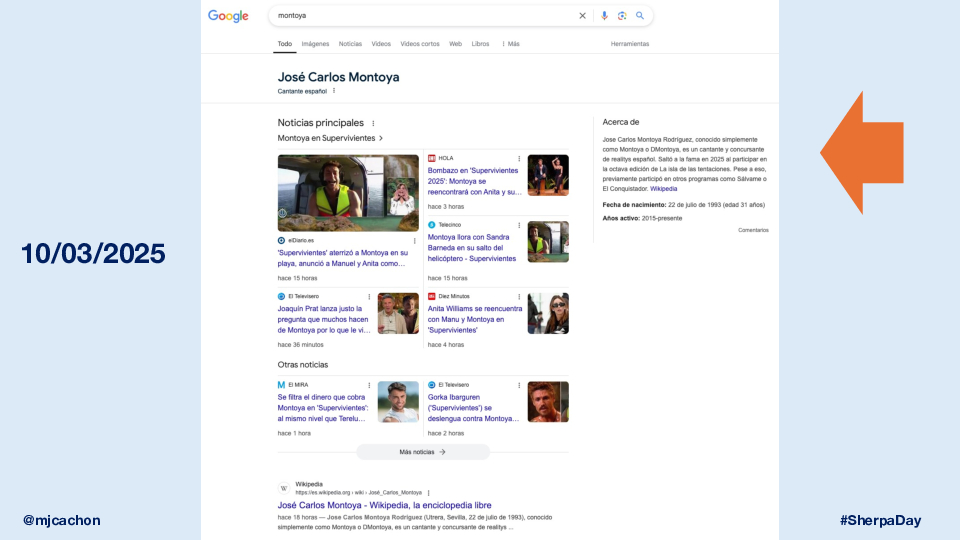Click the elDiario.es source logo icon
Viewport: 960px width, 540px height.
coord(281,241)
